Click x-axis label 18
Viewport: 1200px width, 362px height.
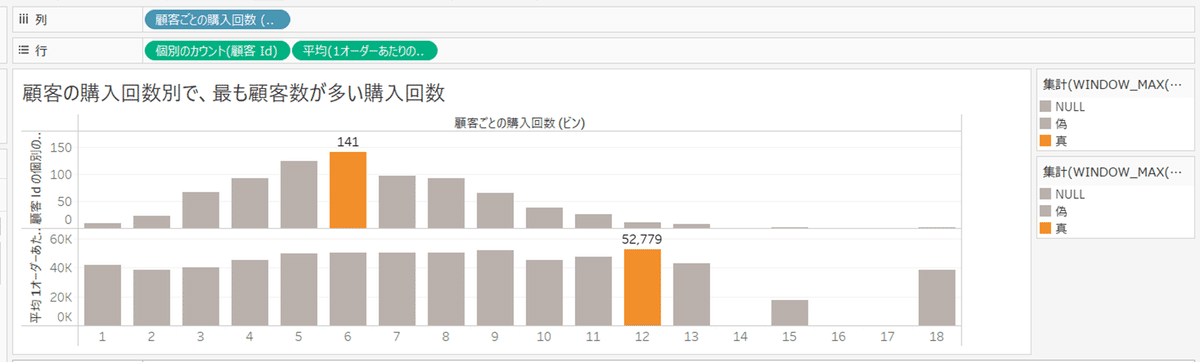[x=937, y=337]
